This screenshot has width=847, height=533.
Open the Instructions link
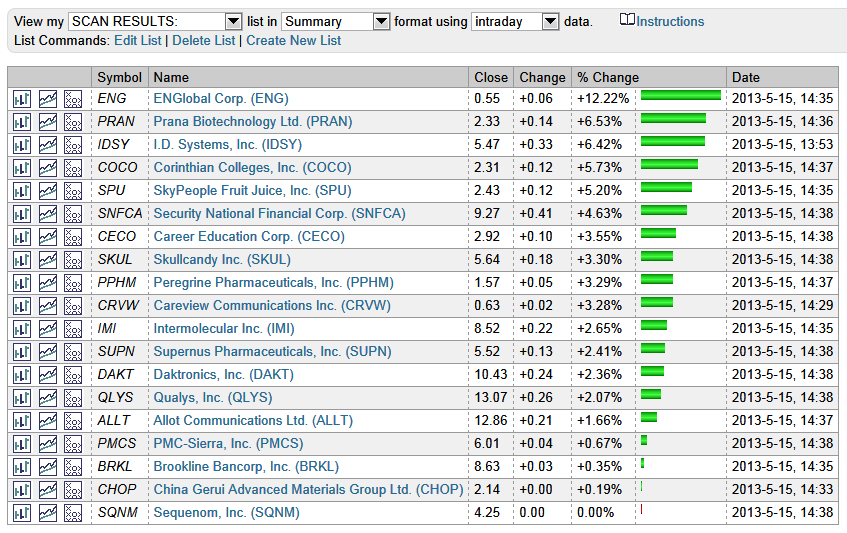pos(670,22)
